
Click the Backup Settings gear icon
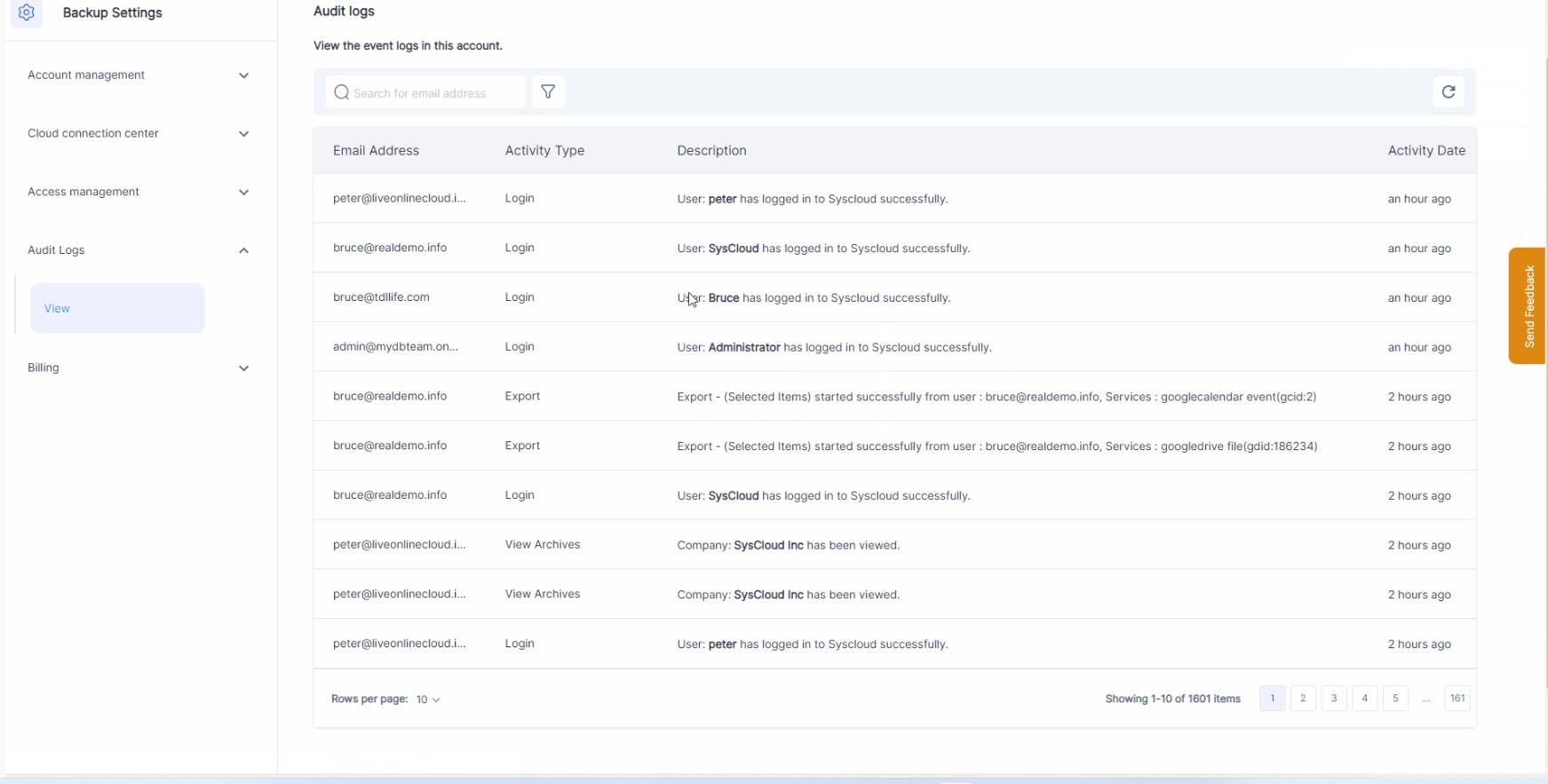pyautogui.click(x=27, y=13)
